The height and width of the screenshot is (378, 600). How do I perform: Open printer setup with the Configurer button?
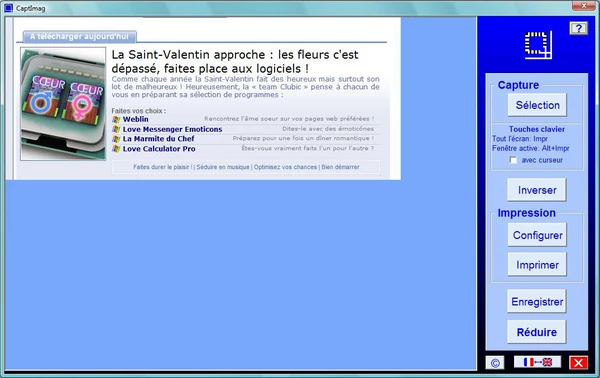coord(537,235)
